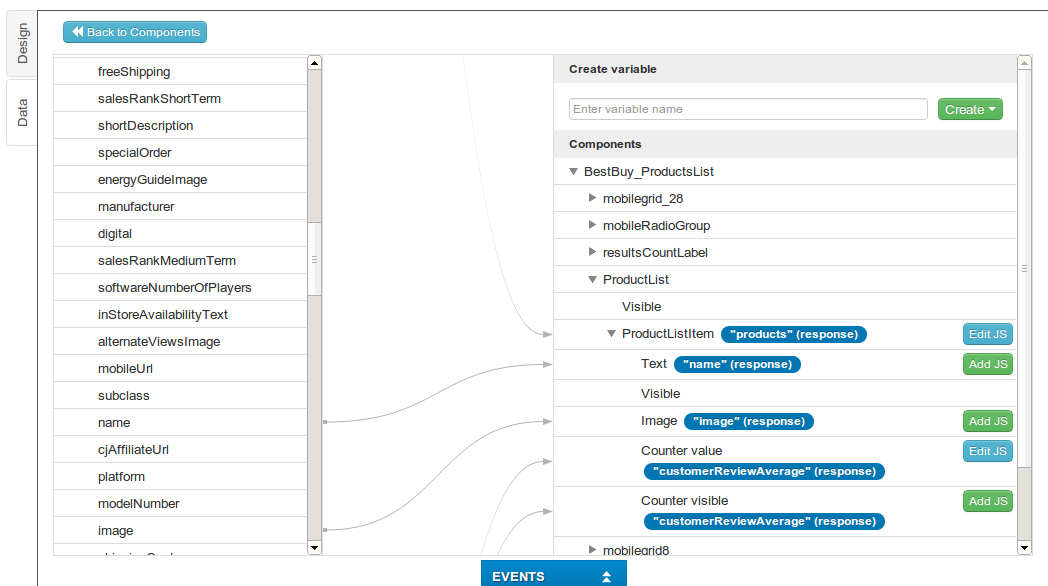
Task: Click Add JS for Counter visible
Action: click(988, 501)
